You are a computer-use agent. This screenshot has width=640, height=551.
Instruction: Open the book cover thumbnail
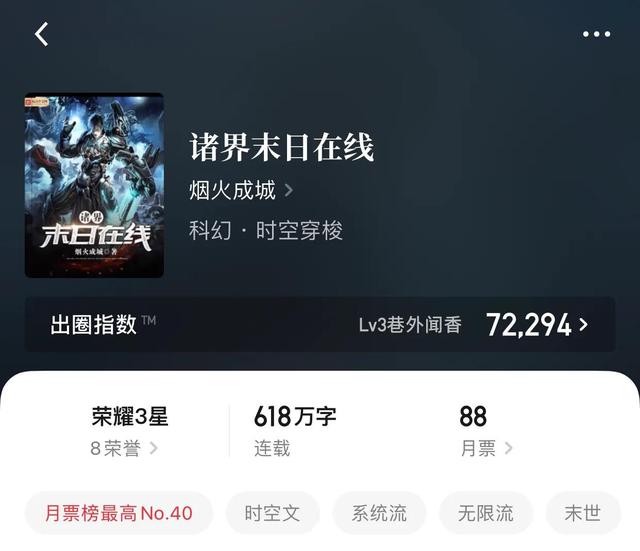pyautogui.click(x=94, y=185)
